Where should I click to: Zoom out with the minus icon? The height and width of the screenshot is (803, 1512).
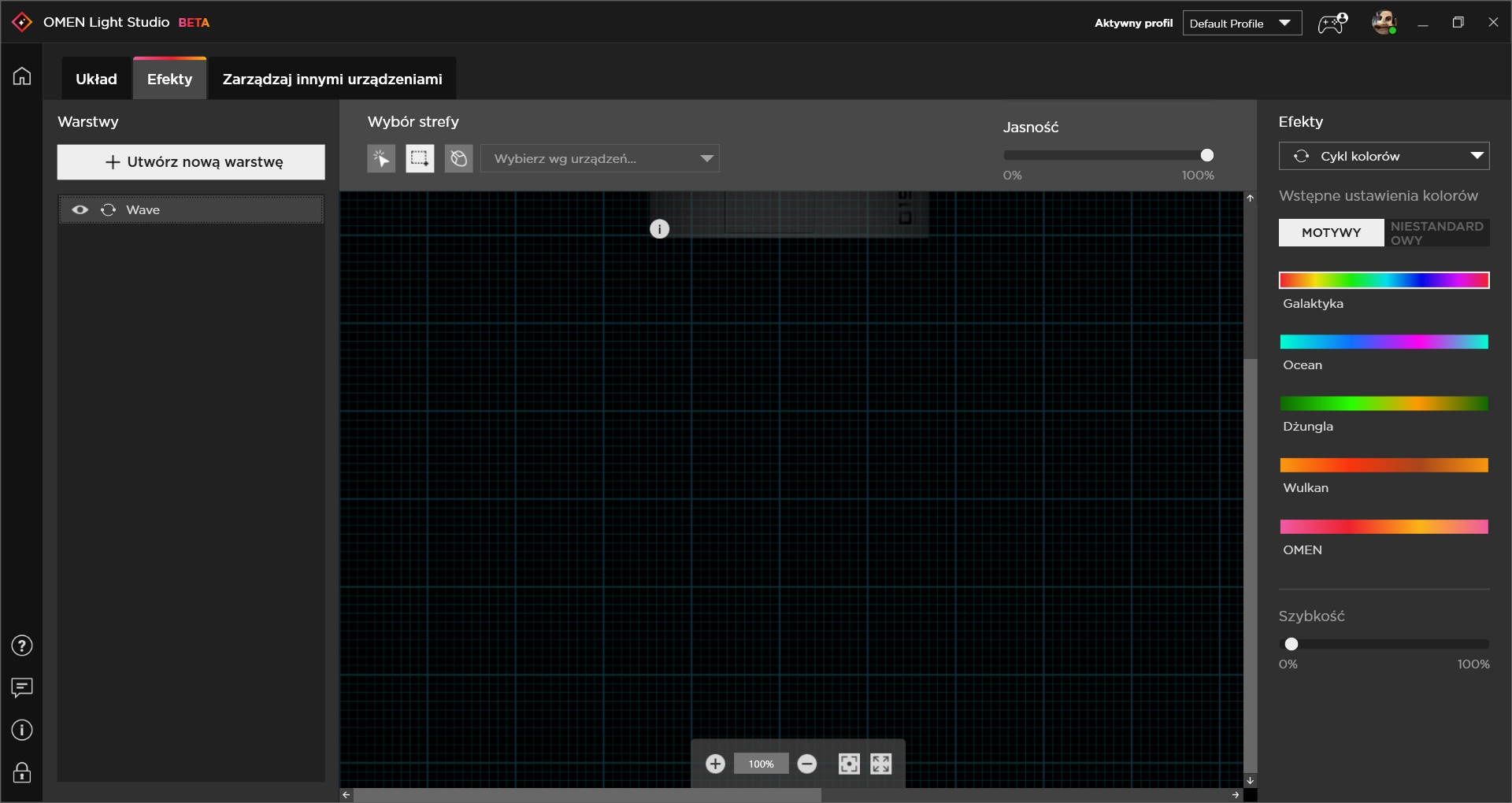[807, 764]
